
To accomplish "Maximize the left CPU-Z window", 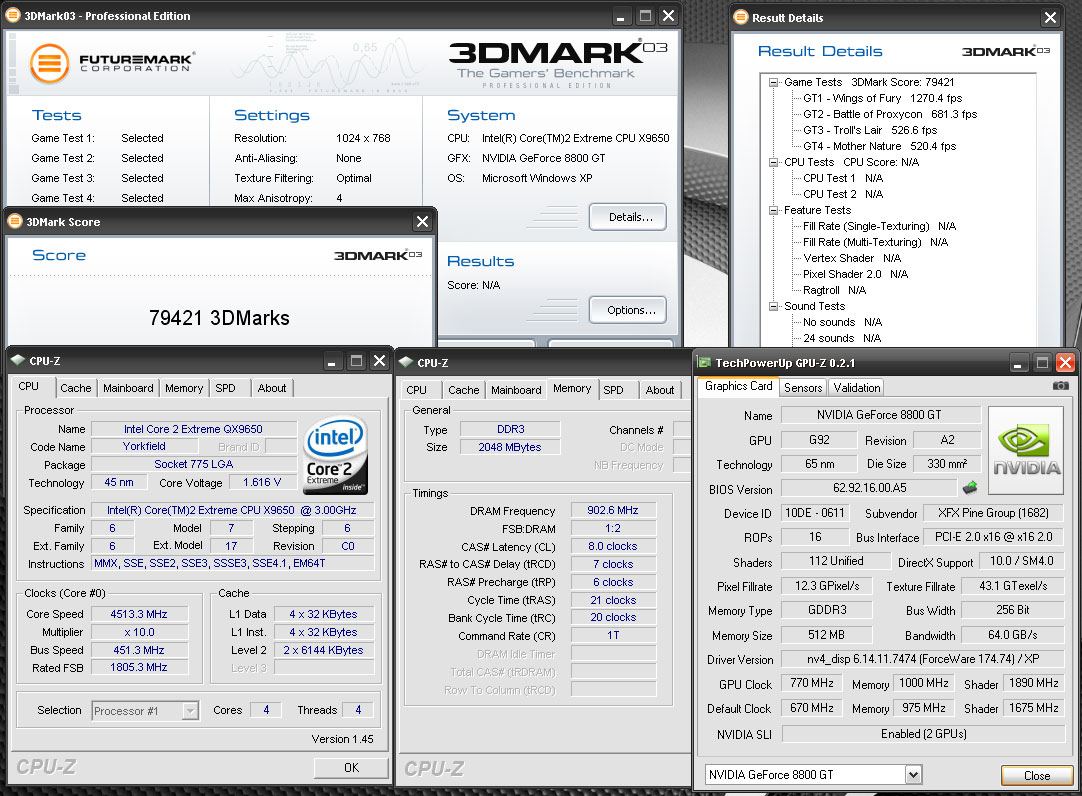I will click(x=356, y=361).
